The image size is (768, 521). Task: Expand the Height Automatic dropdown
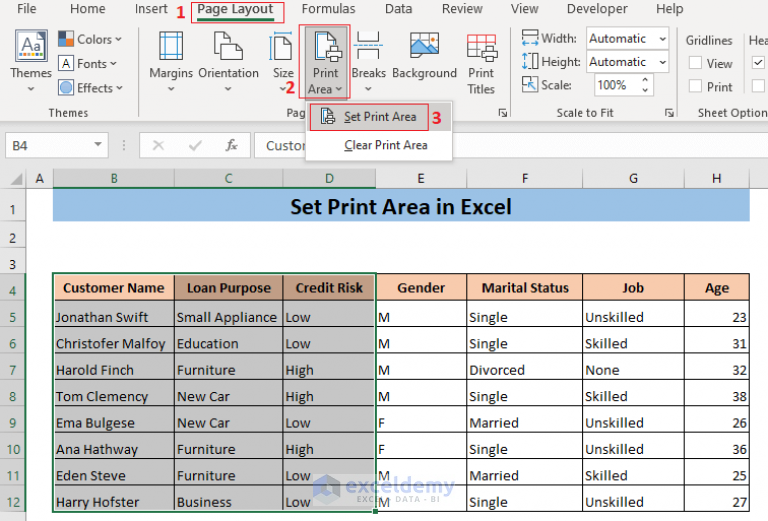pyautogui.click(x=662, y=62)
